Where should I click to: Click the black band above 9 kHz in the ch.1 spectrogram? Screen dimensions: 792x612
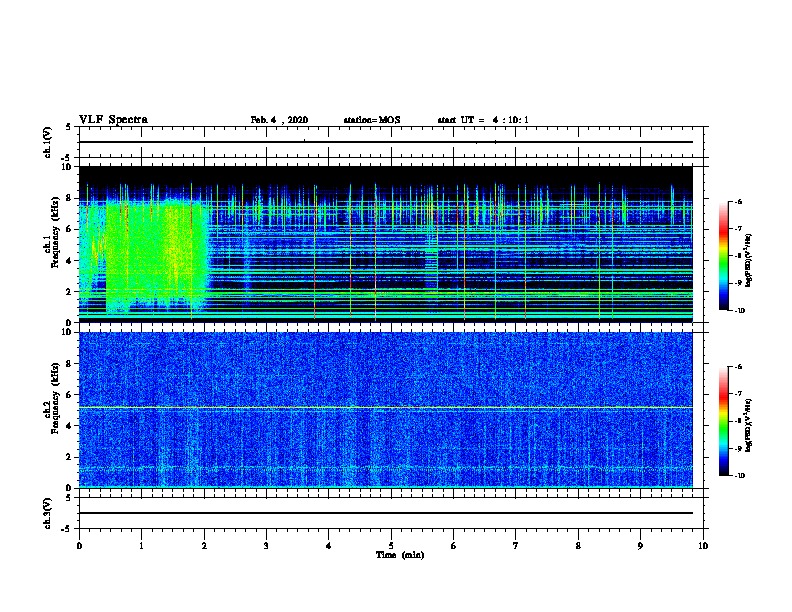[x=386, y=174]
